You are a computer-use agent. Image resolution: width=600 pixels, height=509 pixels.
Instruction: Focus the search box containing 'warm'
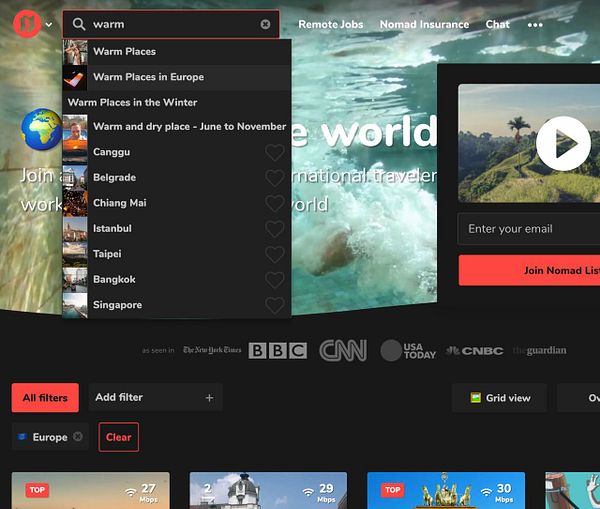point(171,24)
